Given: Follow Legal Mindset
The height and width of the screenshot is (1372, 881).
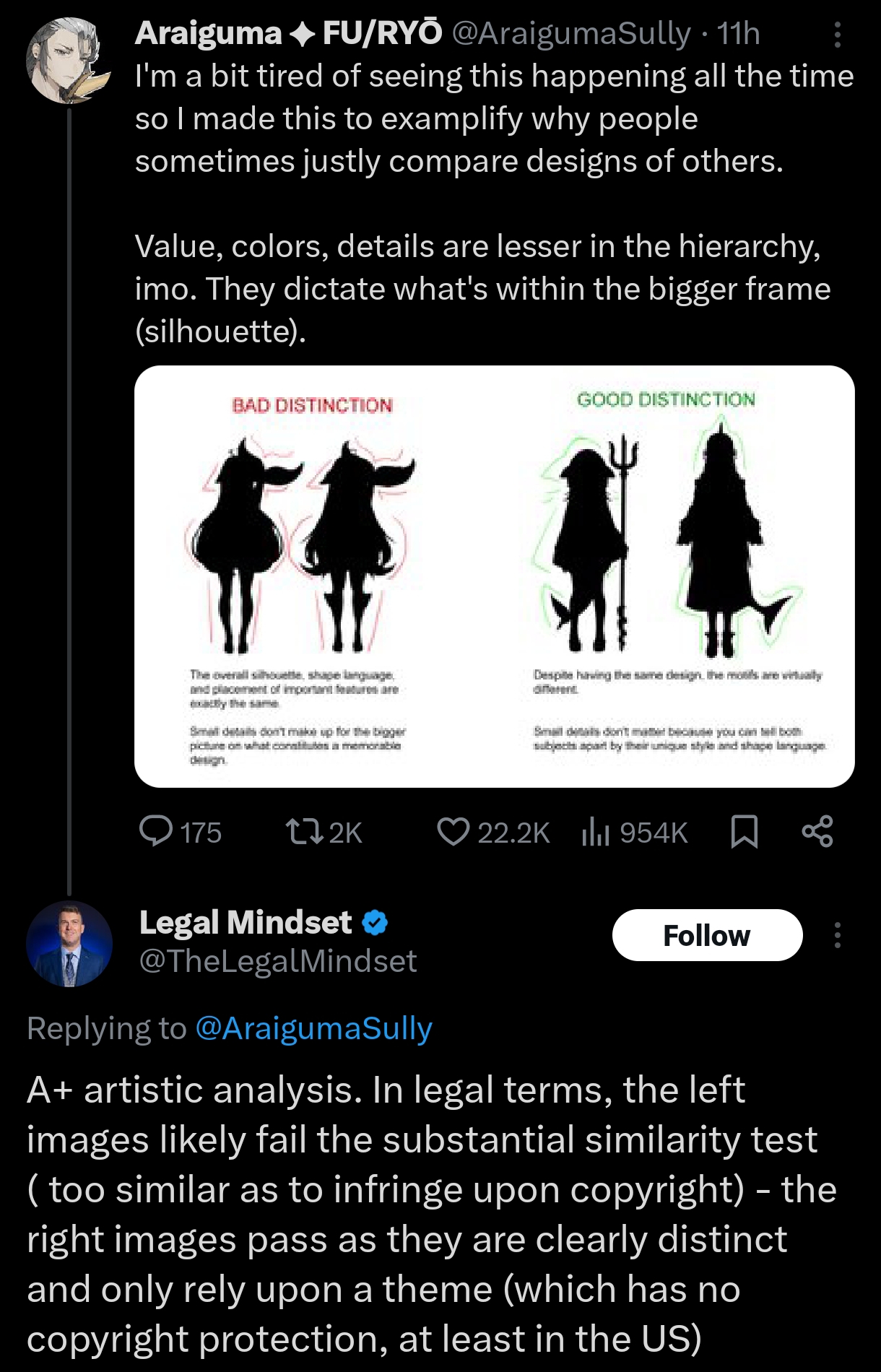Looking at the screenshot, I should (x=707, y=935).
